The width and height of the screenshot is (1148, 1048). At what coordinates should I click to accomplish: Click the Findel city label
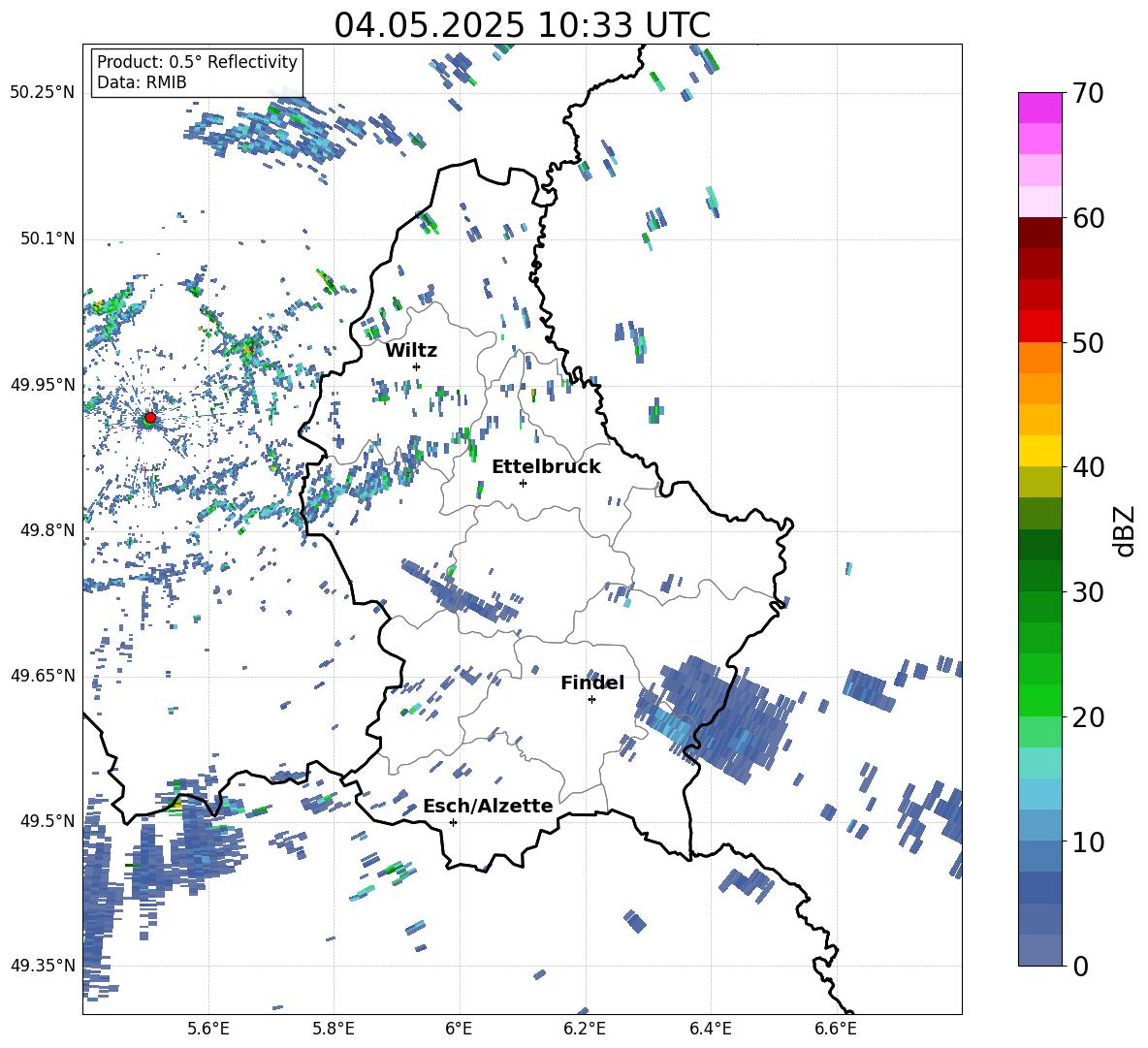click(x=592, y=683)
